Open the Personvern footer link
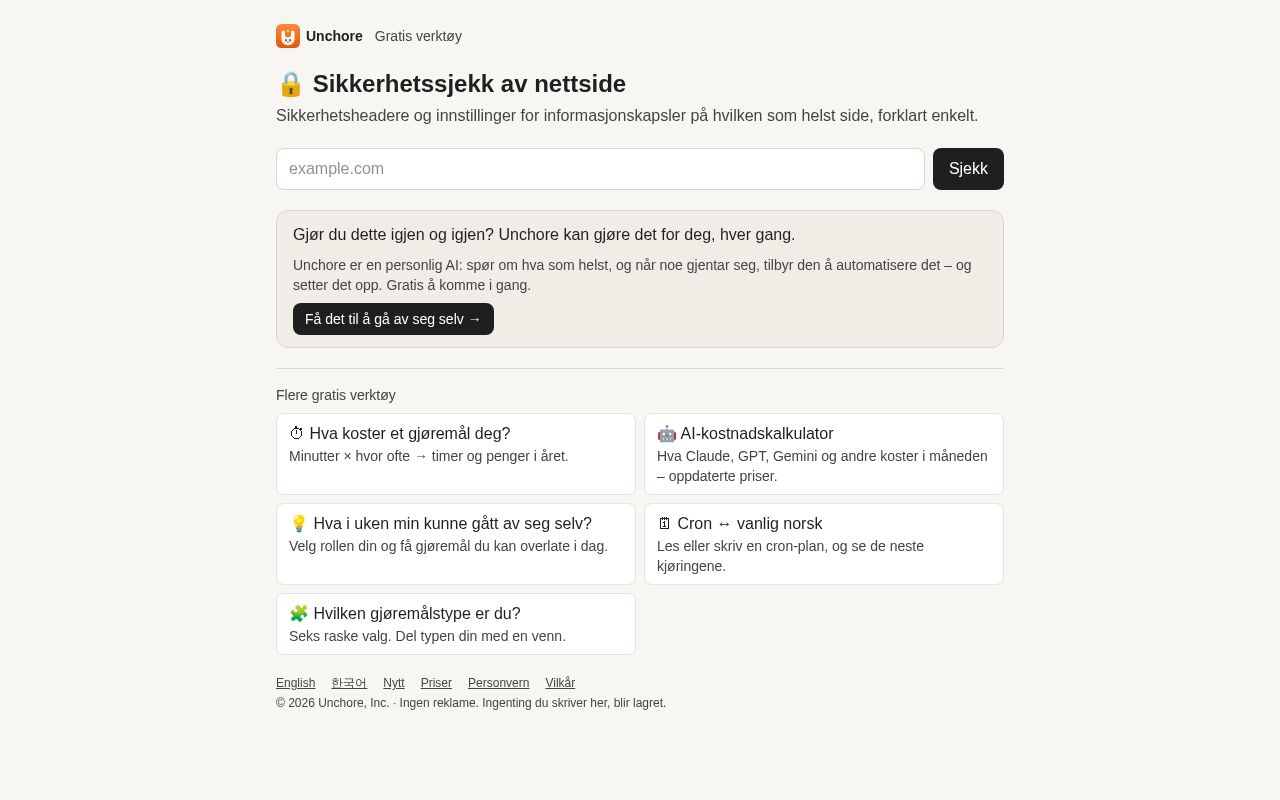 point(498,683)
